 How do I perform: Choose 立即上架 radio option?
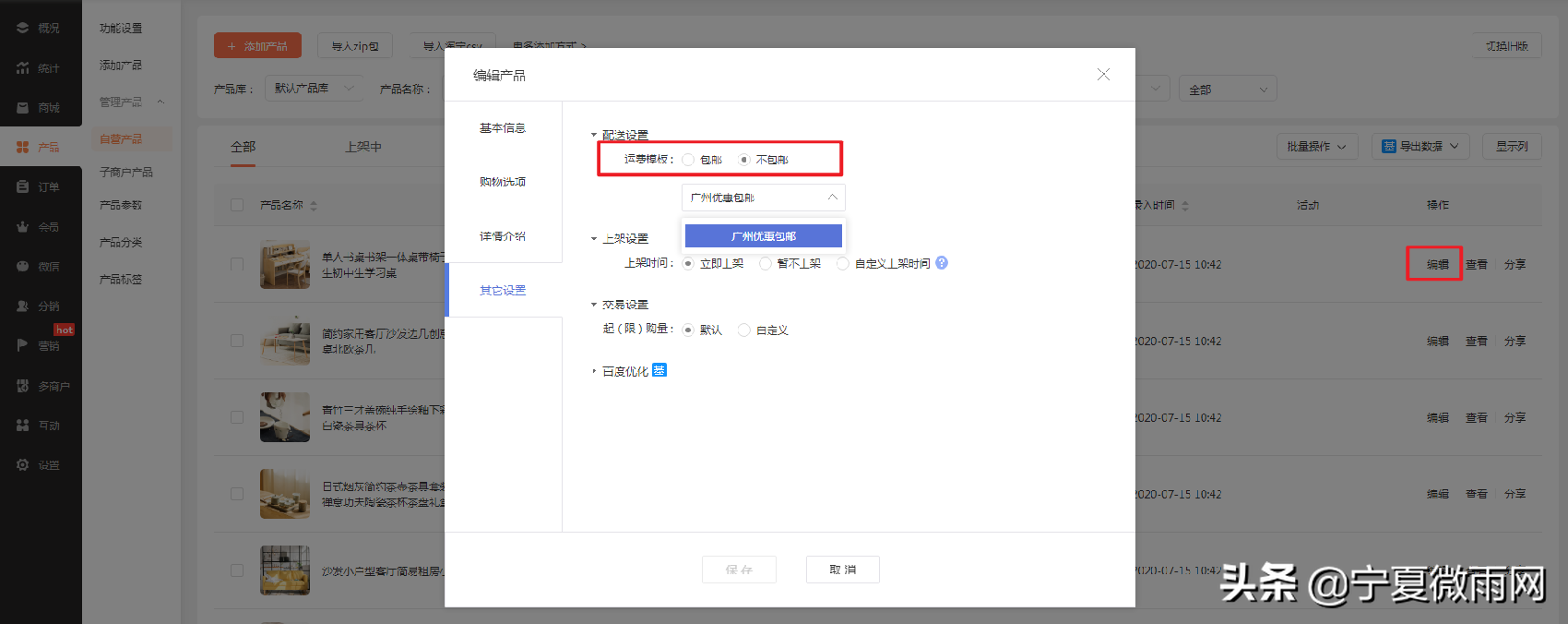click(688, 264)
